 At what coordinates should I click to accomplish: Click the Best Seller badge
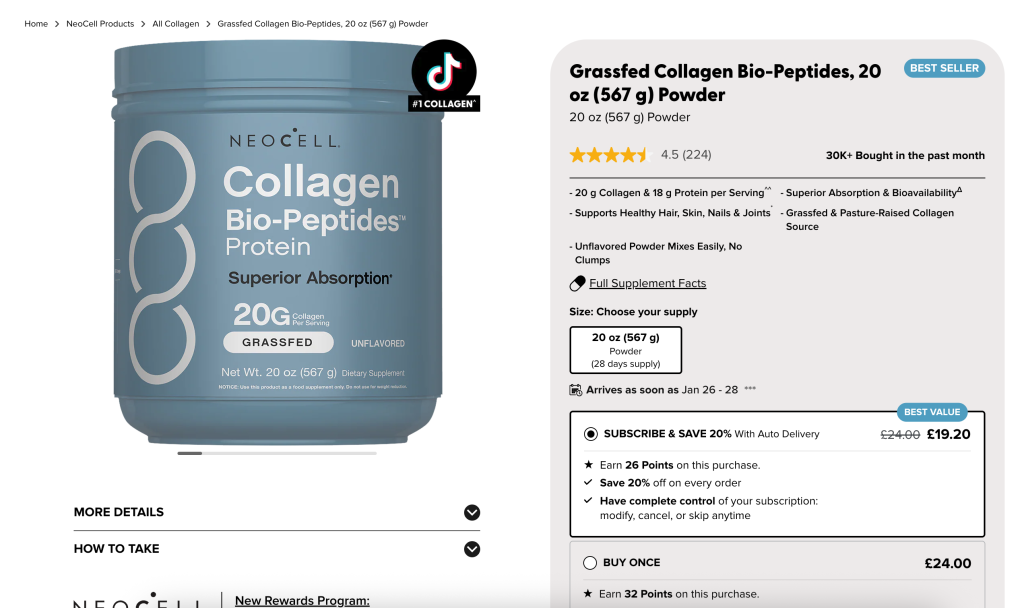pyautogui.click(x=944, y=68)
